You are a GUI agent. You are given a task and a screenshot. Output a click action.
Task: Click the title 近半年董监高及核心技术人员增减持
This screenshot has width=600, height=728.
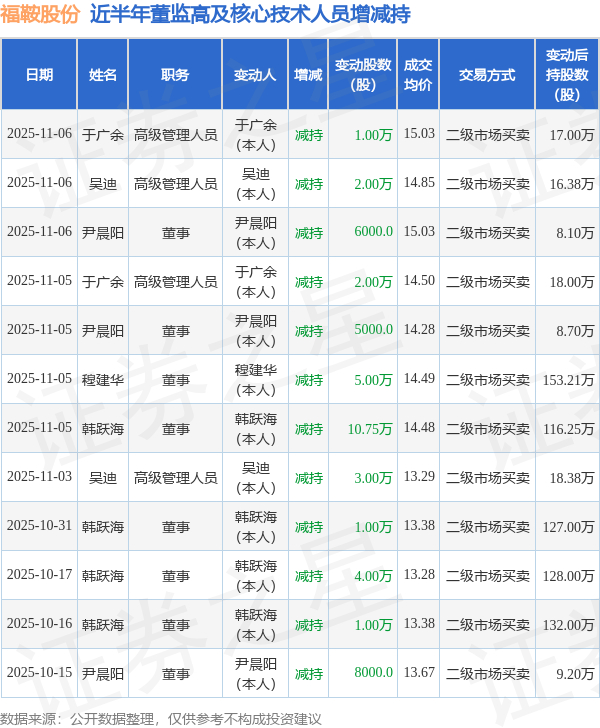[x=250, y=14]
